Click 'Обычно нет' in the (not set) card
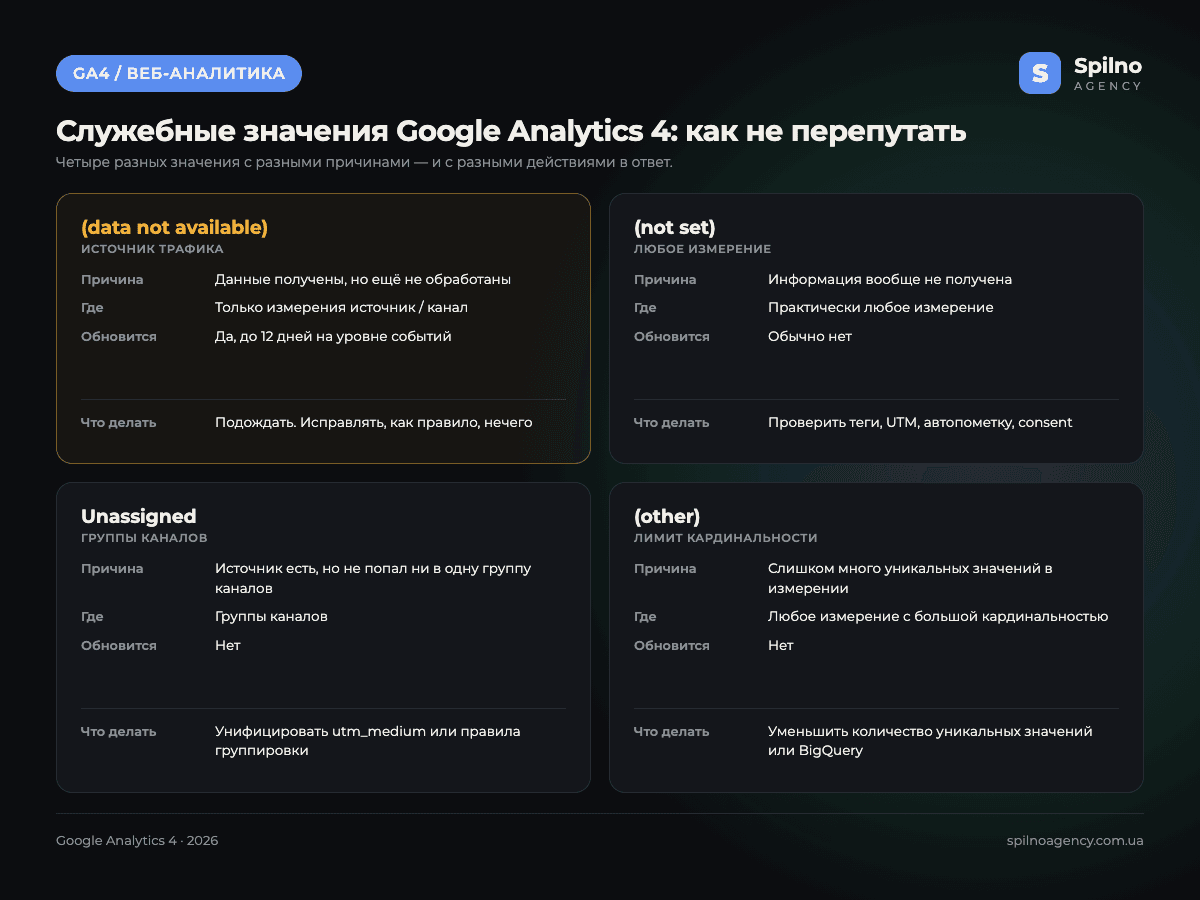 tap(810, 337)
